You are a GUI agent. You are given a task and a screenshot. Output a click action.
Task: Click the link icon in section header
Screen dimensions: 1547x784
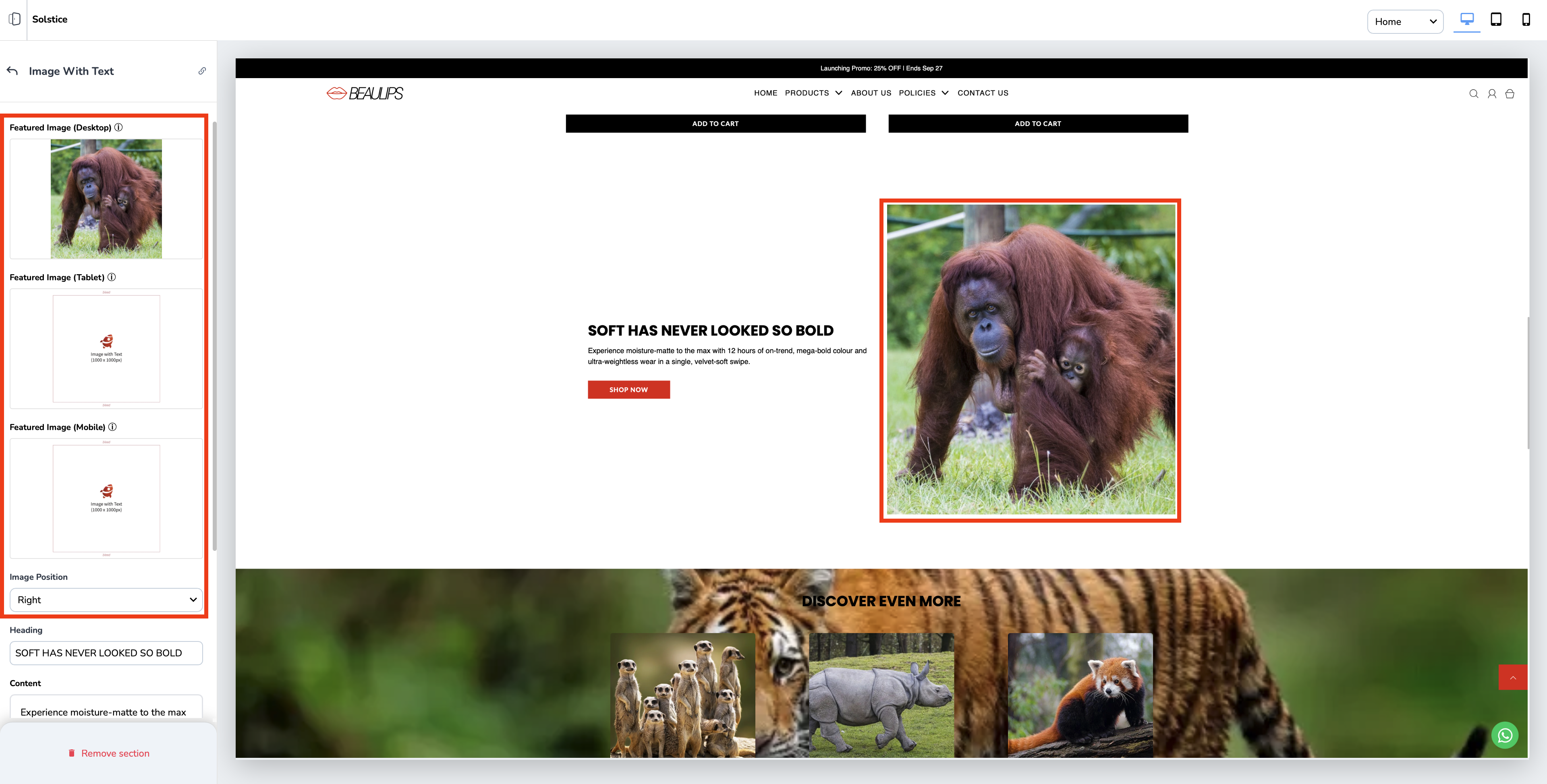point(202,71)
